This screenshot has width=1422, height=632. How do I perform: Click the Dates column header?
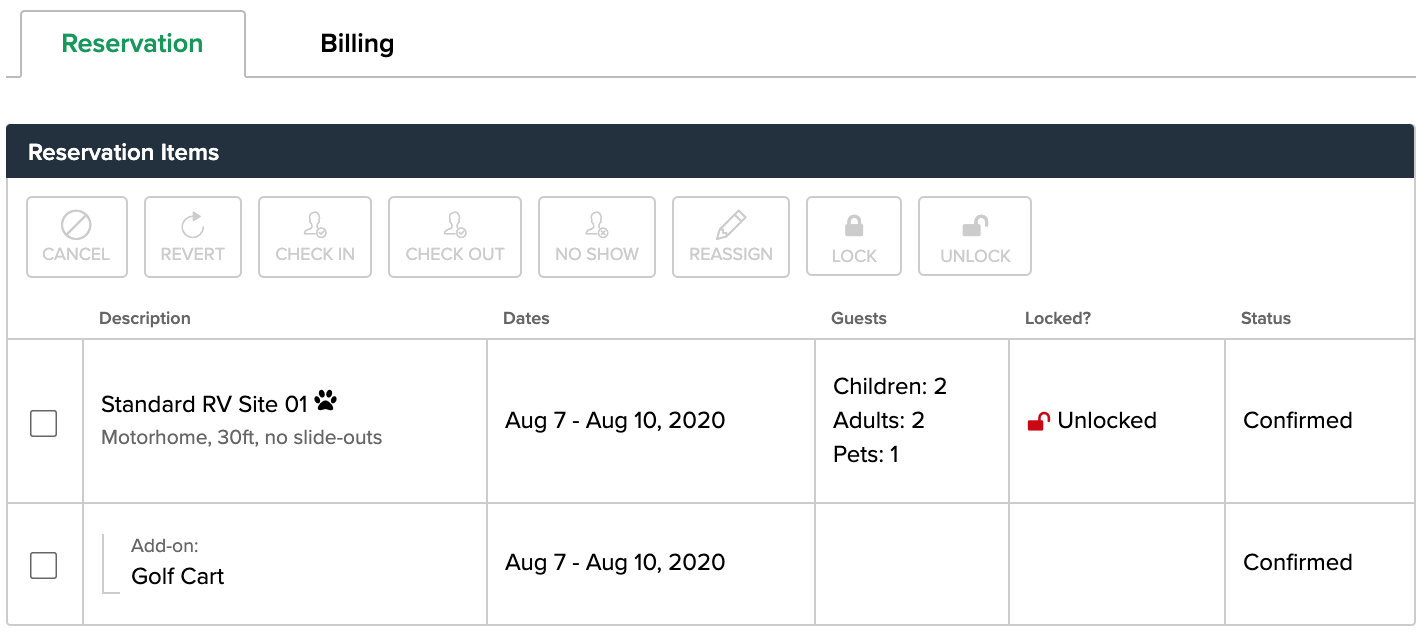[x=526, y=317]
